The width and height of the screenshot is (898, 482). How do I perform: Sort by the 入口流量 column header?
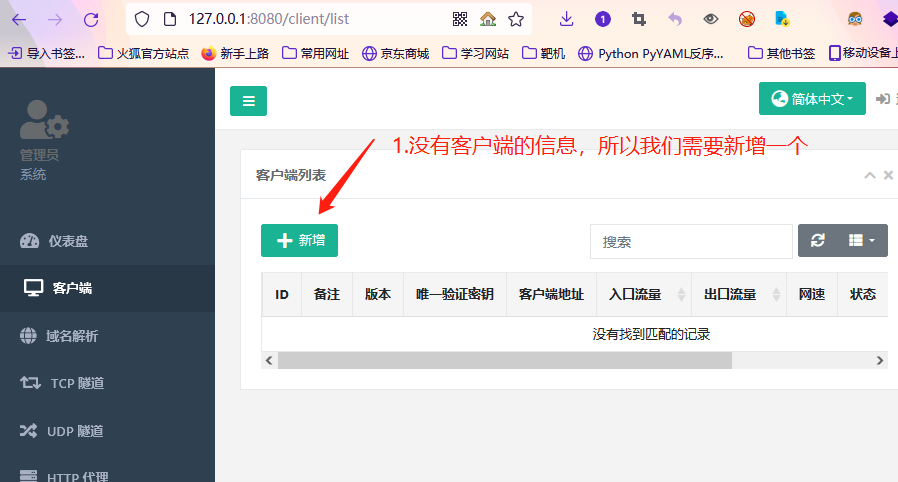point(644,294)
